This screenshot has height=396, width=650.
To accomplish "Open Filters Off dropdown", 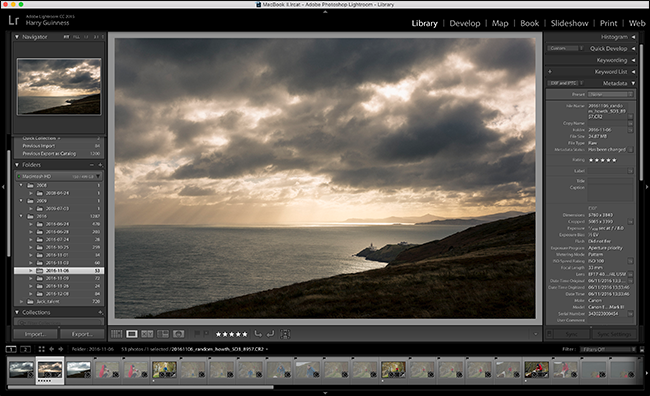I will tap(607, 350).
